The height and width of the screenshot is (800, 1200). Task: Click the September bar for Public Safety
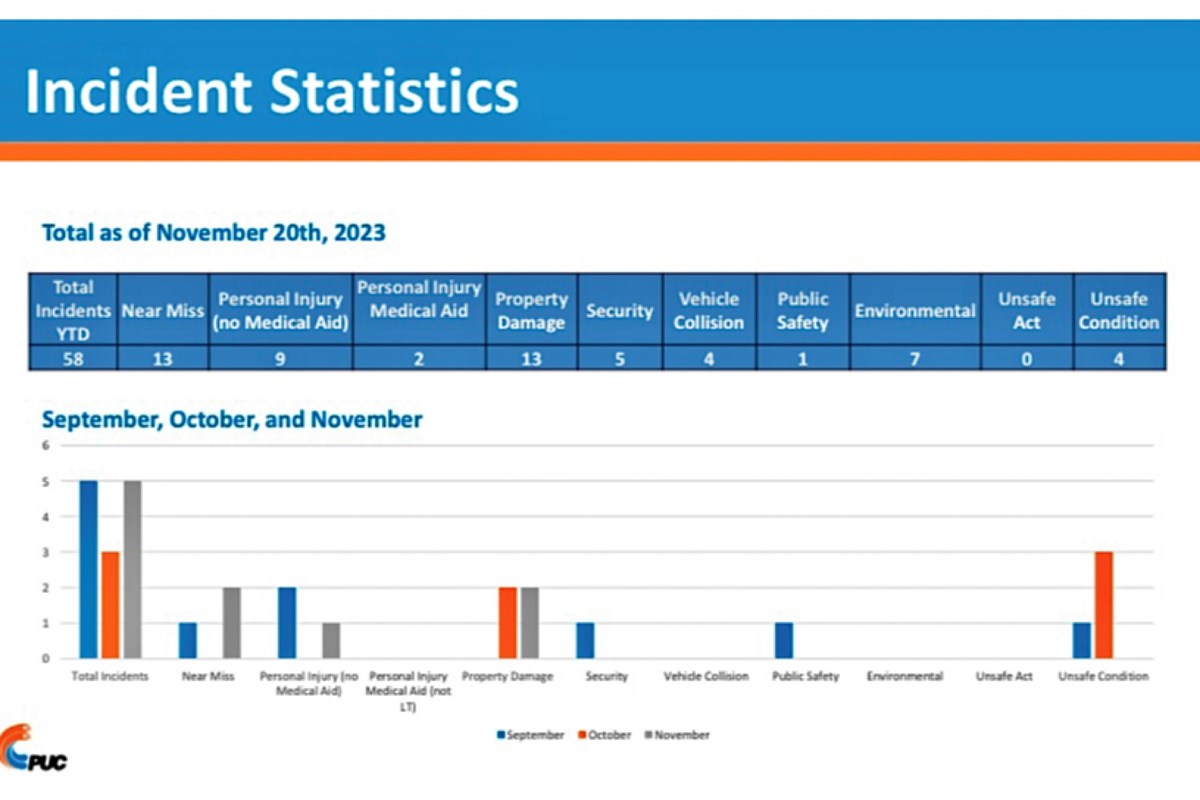click(x=784, y=641)
